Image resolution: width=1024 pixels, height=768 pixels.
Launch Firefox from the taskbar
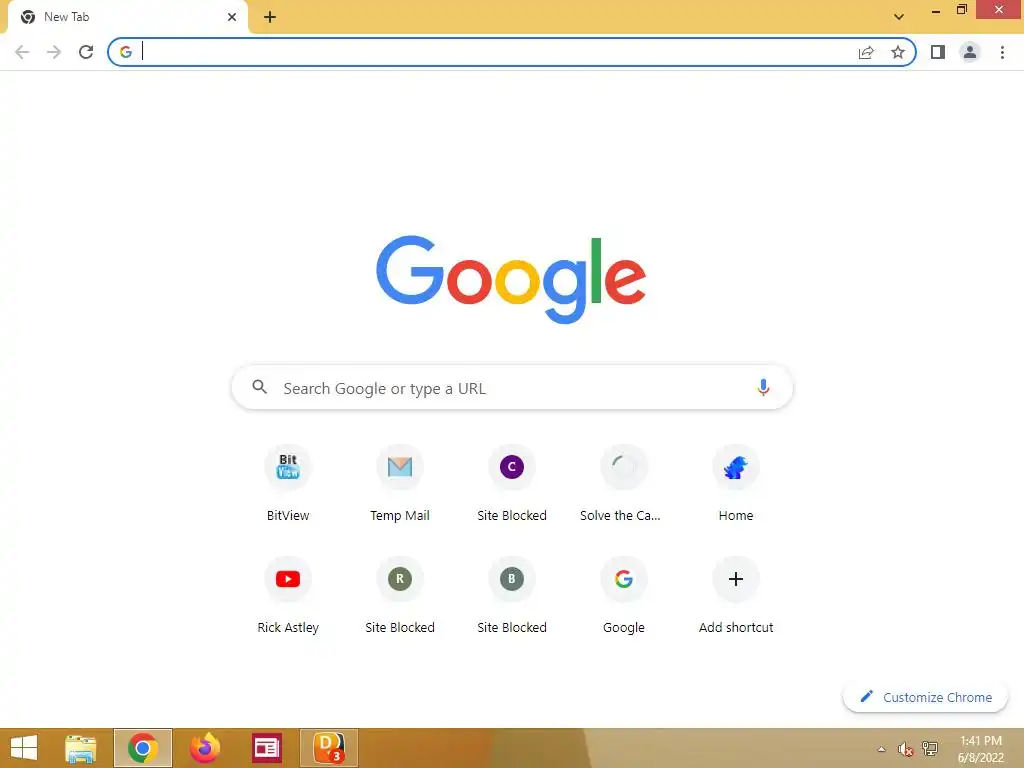204,748
